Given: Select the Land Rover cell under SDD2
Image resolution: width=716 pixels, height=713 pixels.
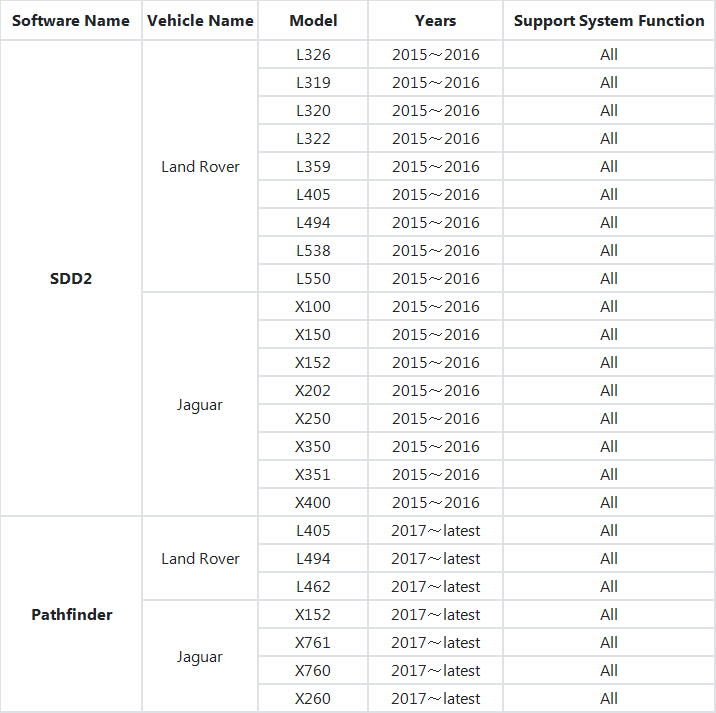Looking at the screenshot, I should tap(200, 166).
